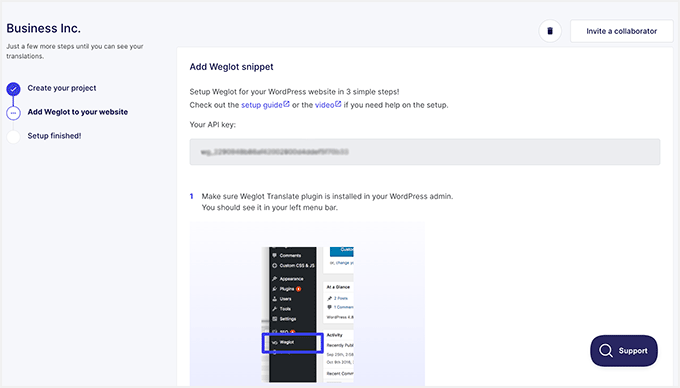
Task: Select Setup finished! step
Action: pos(54,136)
